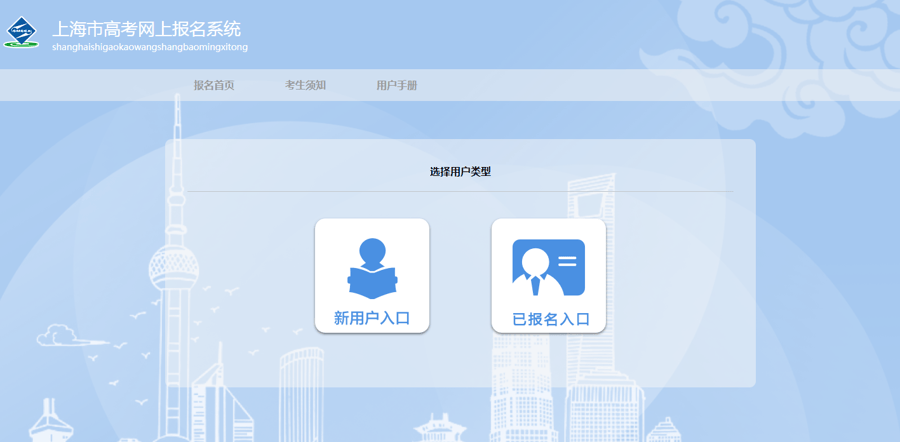The height and width of the screenshot is (442, 900).
Task: Select the reading person icon for new users
Action: click(x=373, y=269)
